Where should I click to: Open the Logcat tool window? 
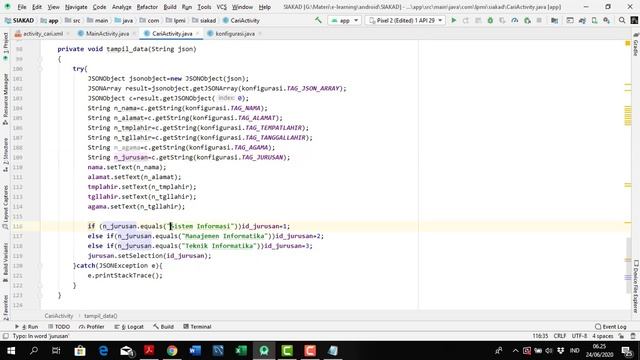129,327
